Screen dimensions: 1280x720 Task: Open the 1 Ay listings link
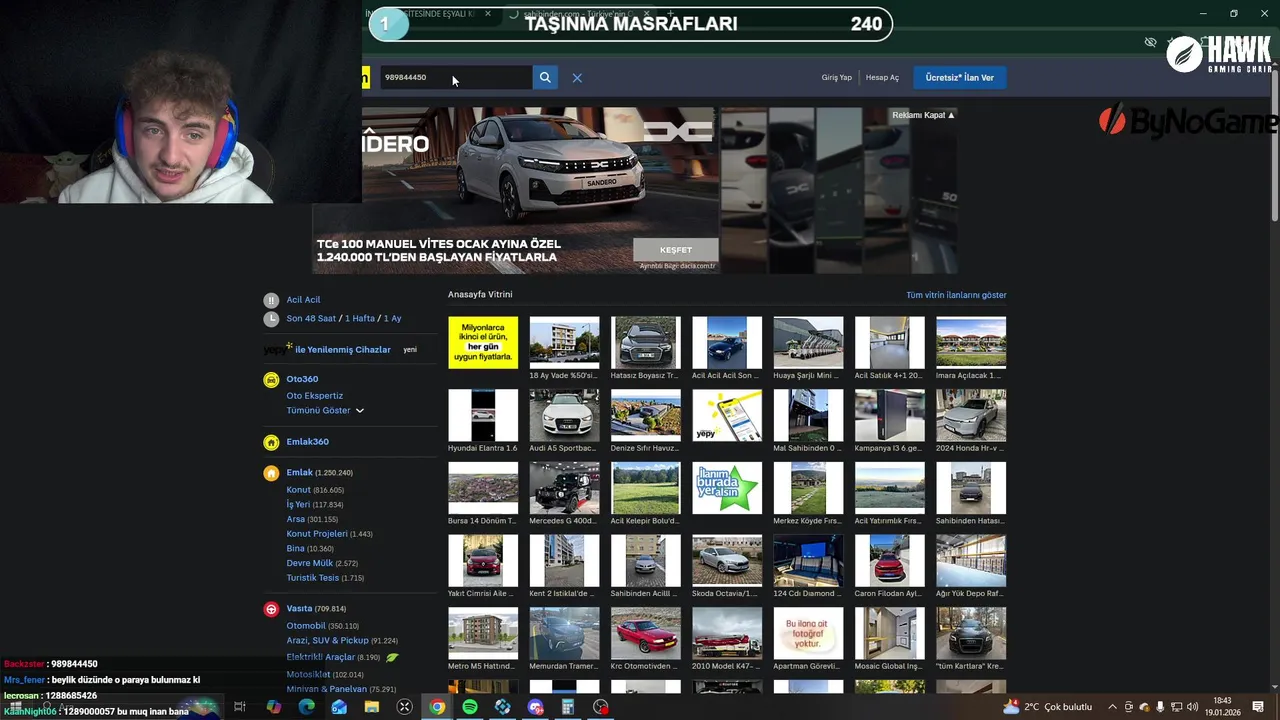(392, 318)
